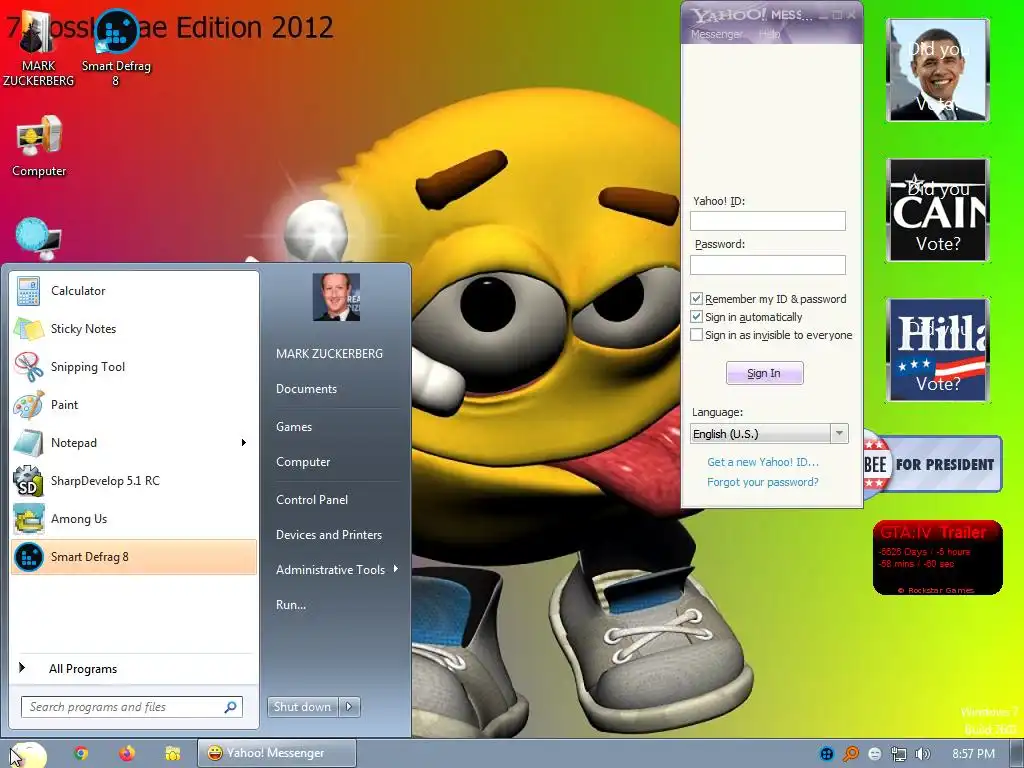Open Notepad from the Start menu
The height and width of the screenshot is (768, 1024).
(124, 443)
